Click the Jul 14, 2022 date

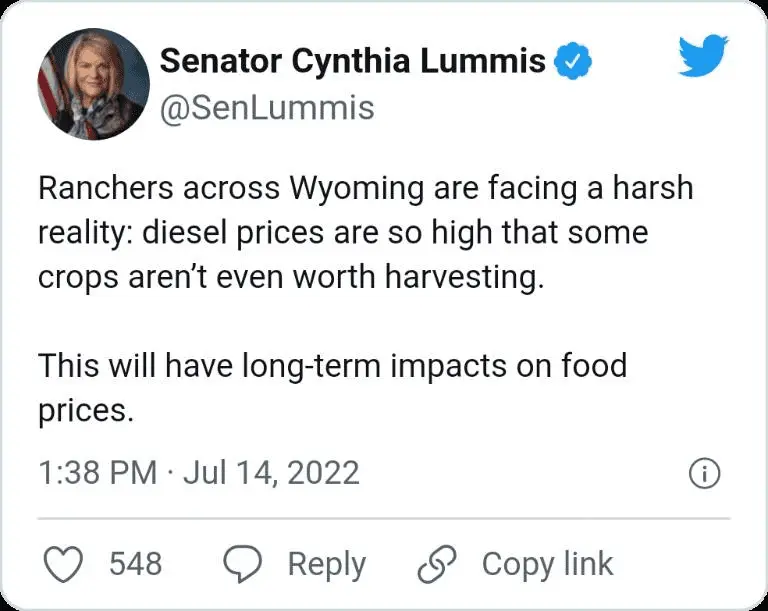pyautogui.click(x=271, y=473)
